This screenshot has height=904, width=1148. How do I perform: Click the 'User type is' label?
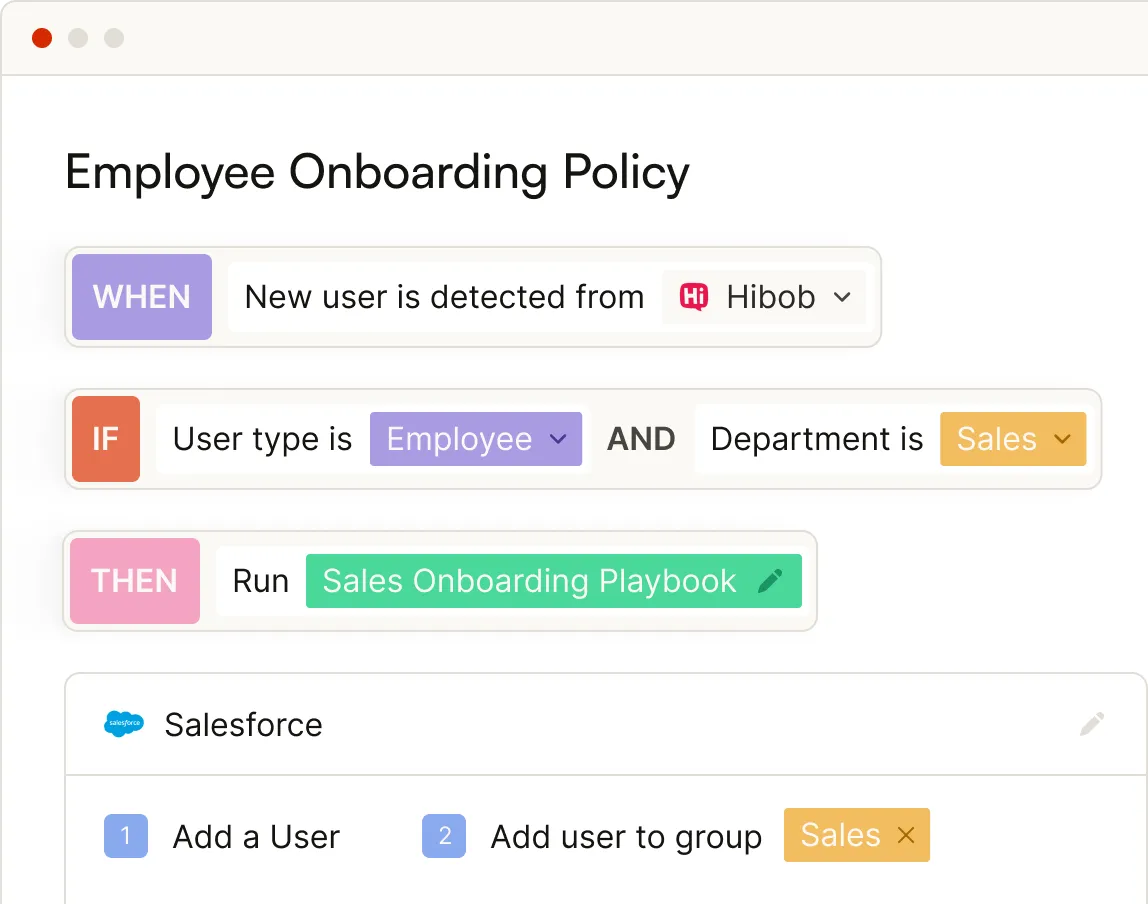click(262, 440)
